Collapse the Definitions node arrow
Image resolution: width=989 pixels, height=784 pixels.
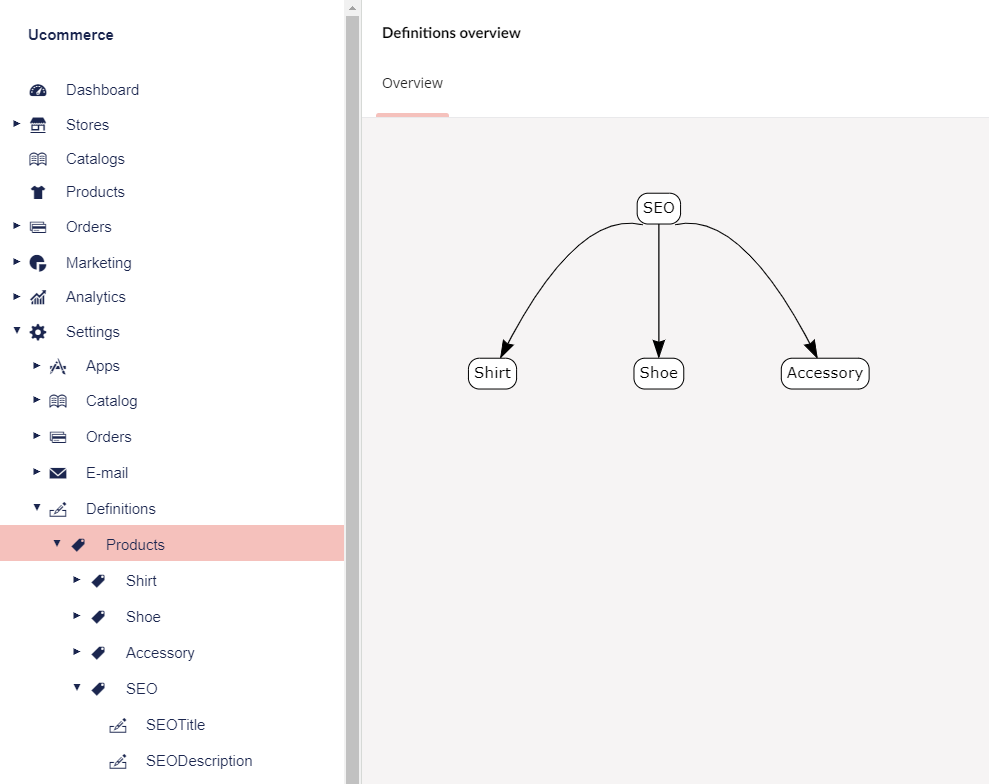pos(37,507)
